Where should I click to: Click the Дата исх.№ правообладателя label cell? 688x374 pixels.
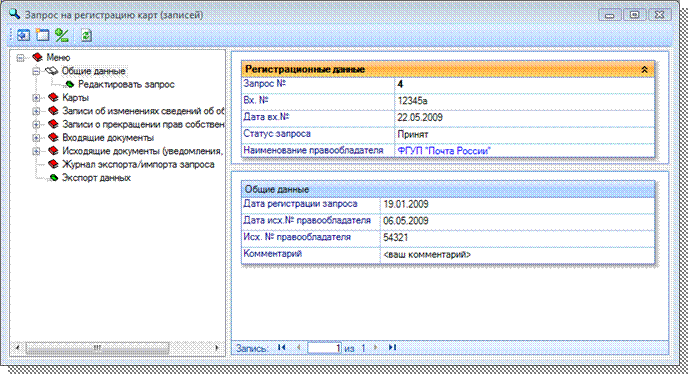[311, 221]
